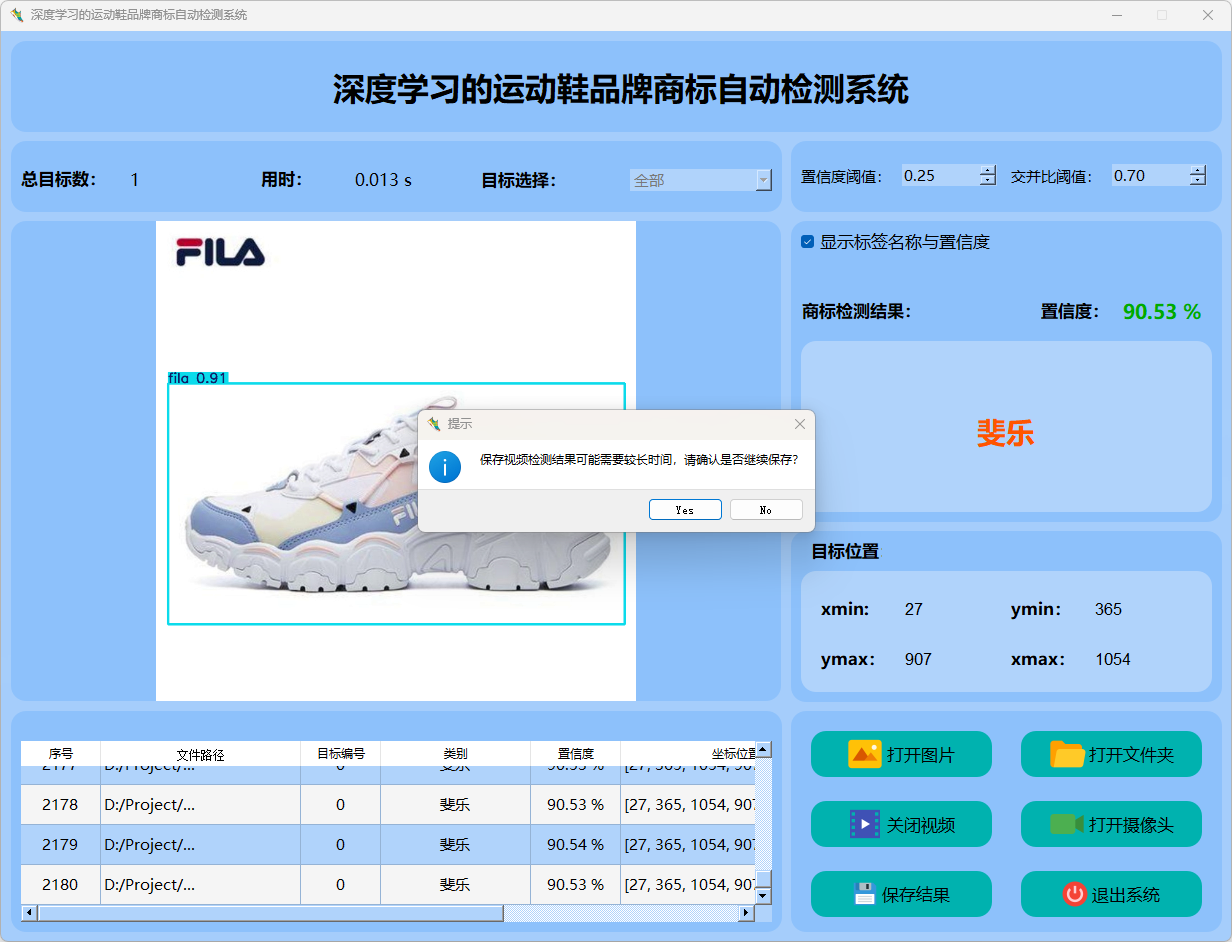Click the film icon on 关闭视频 button
This screenshot has height=942, width=1232.
tap(864, 824)
